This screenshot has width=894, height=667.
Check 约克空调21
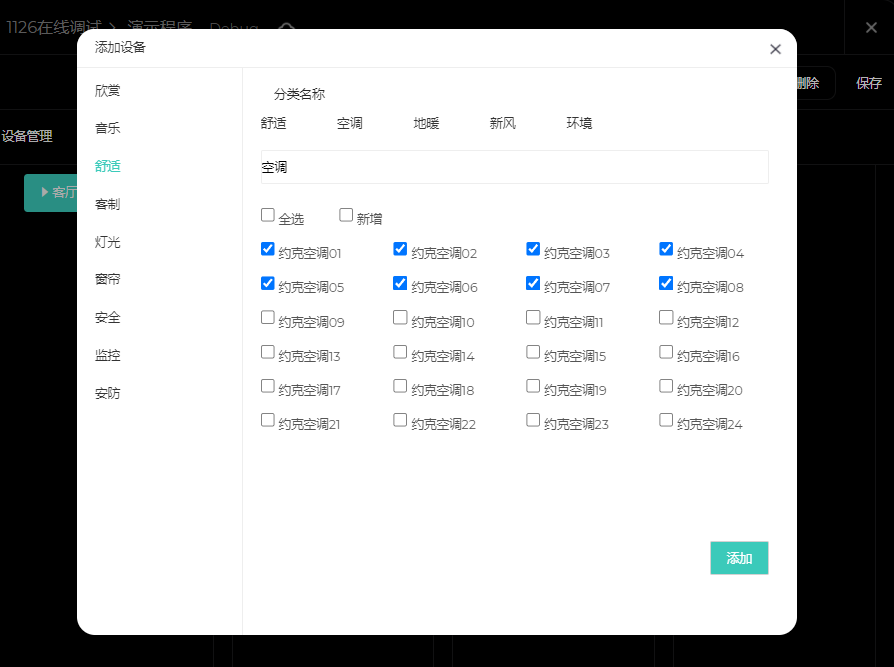tap(267, 420)
